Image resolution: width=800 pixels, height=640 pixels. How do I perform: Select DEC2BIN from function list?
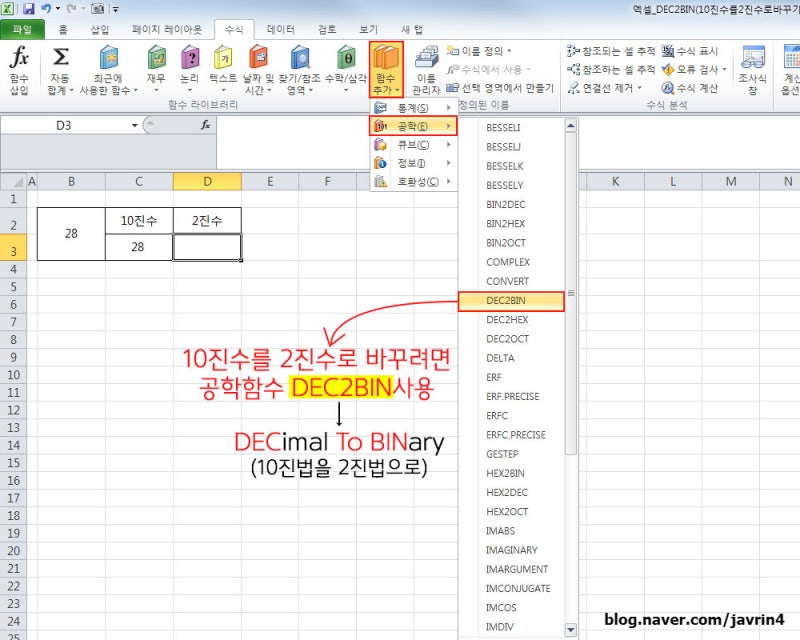click(511, 301)
